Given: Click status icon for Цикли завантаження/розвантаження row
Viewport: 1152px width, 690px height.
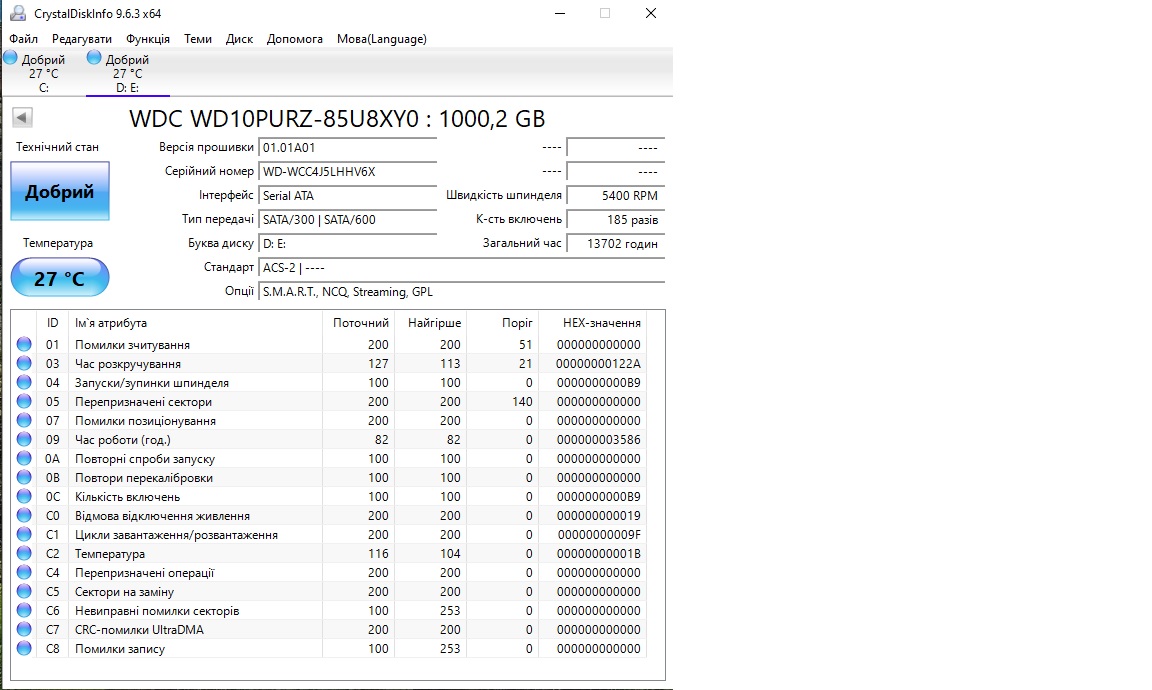Looking at the screenshot, I should (24, 534).
